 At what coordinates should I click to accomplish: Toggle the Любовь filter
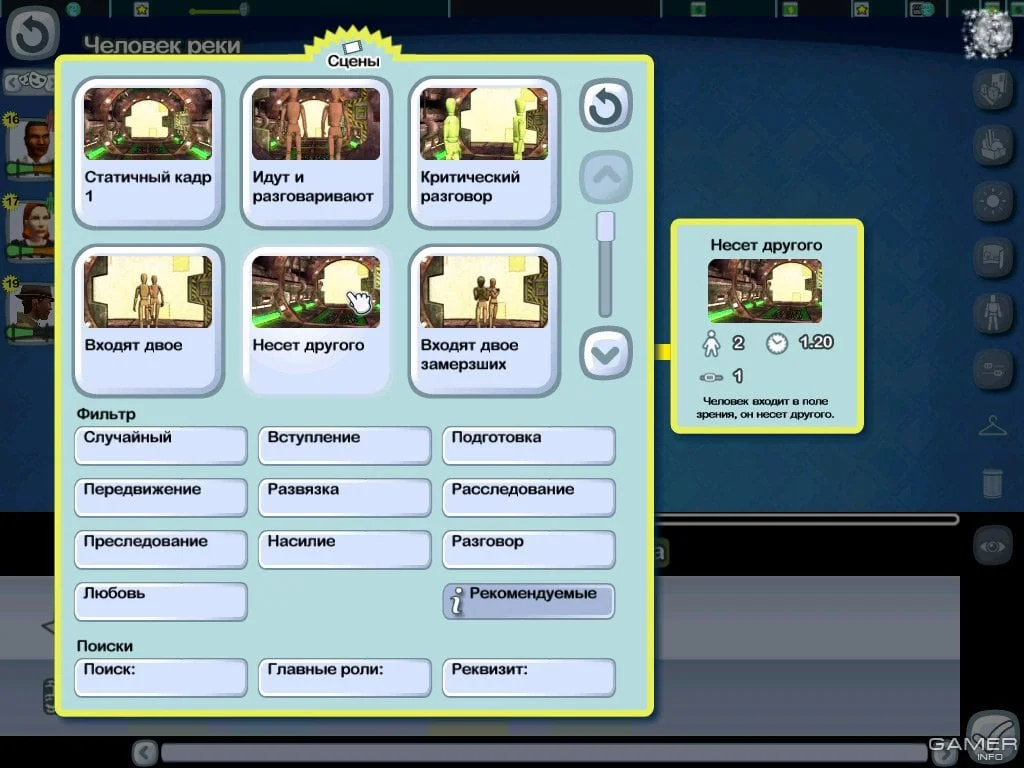[160, 600]
